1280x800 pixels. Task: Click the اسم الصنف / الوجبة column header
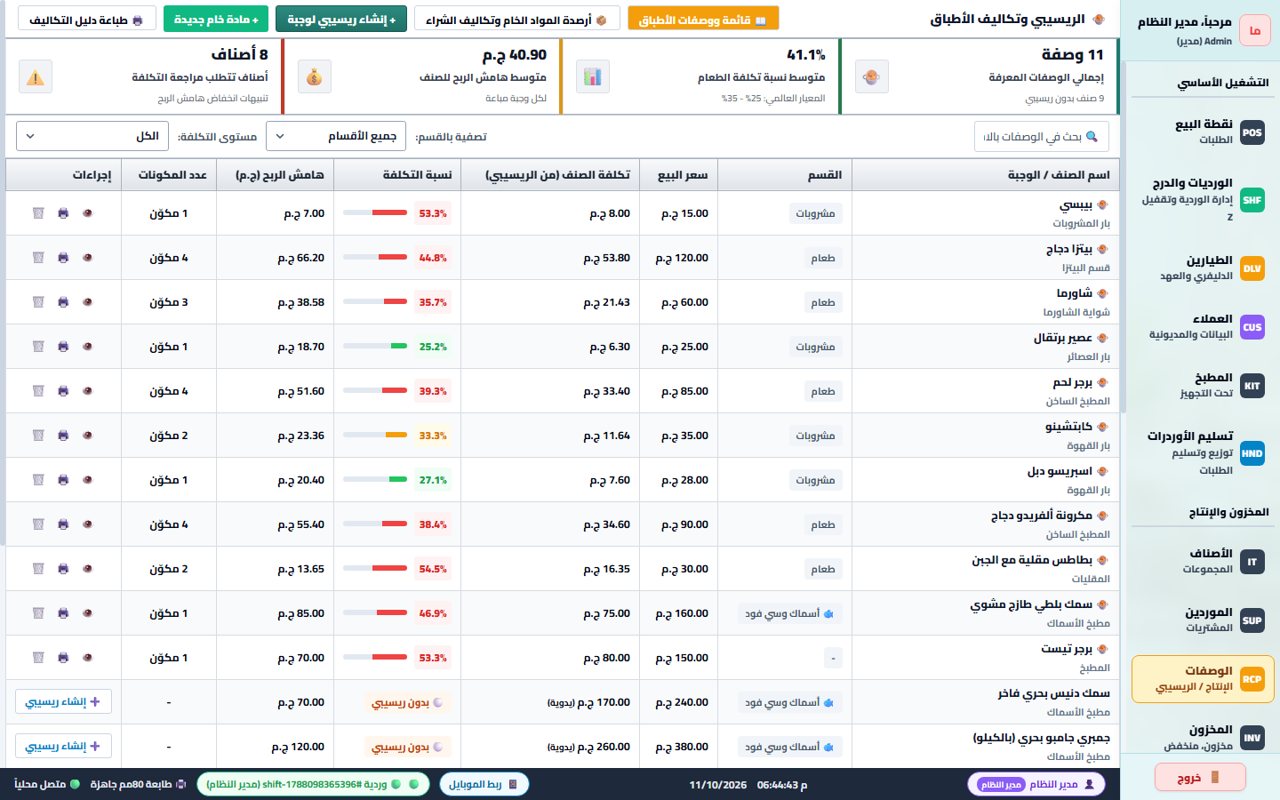(984, 175)
